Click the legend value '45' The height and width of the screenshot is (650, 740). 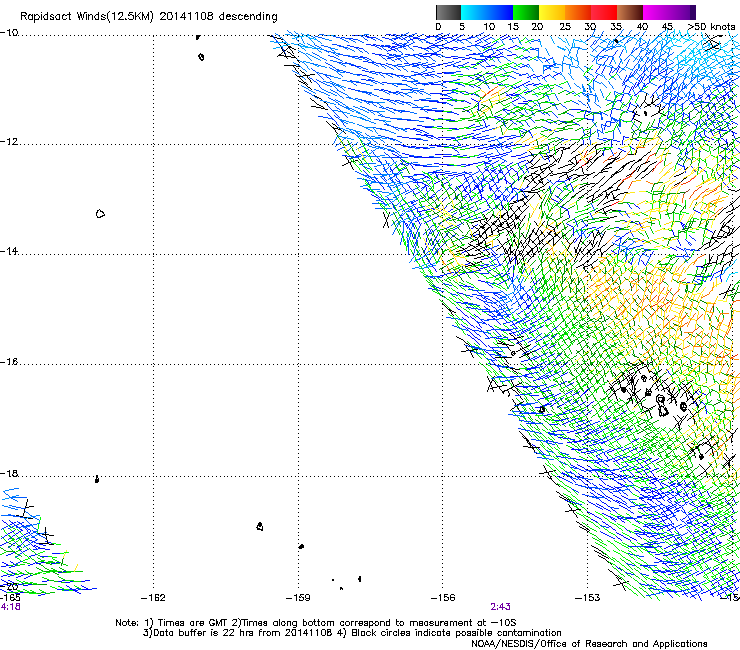click(667, 27)
